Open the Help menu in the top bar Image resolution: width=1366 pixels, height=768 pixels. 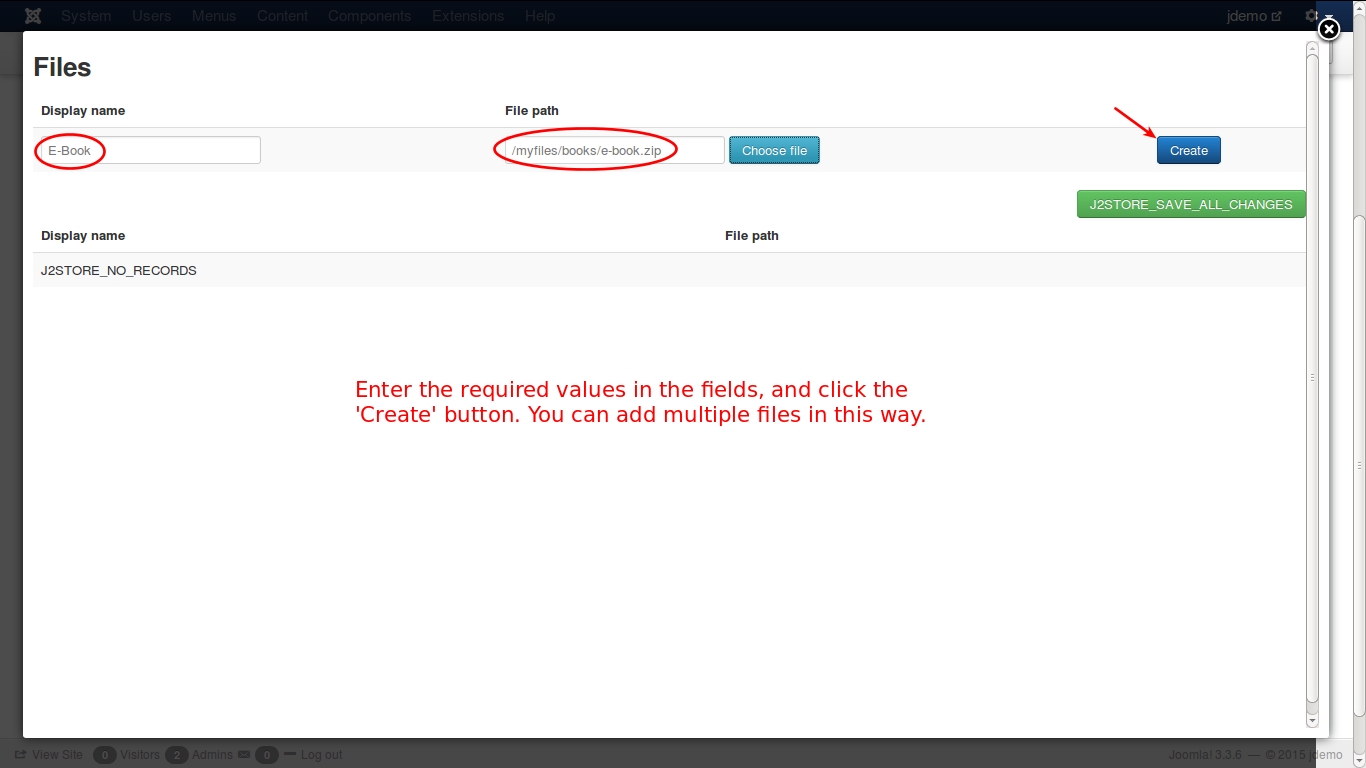(x=540, y=16)
